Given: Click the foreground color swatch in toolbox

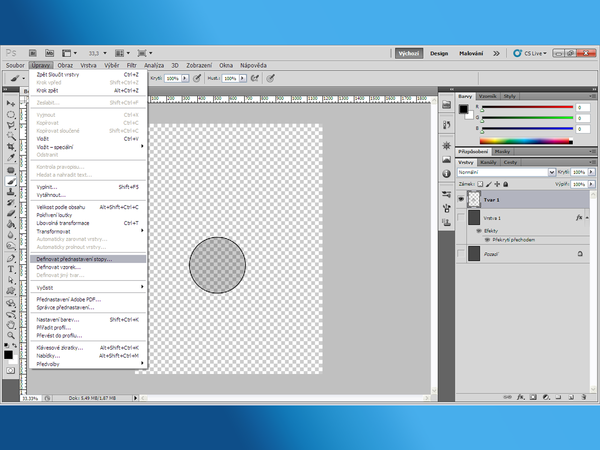Looking at the screenshot, I should [x=9, y=352].
